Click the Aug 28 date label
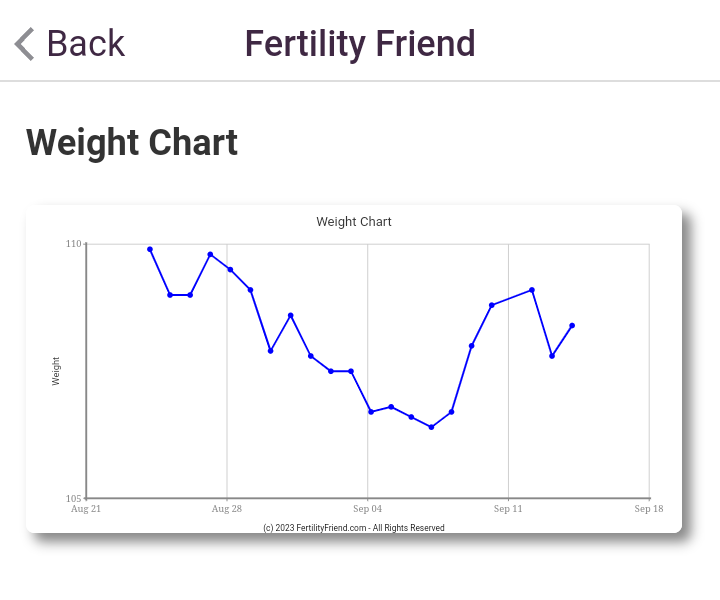720x600 pixels. pos(227,509)
